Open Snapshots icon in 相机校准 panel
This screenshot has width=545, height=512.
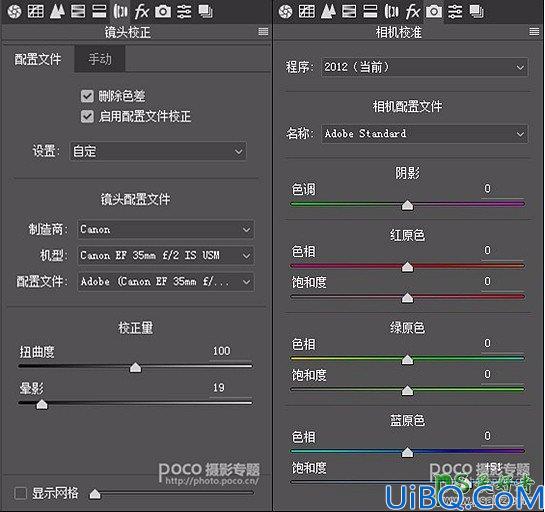pyautogui.click(x=477, y=11)
